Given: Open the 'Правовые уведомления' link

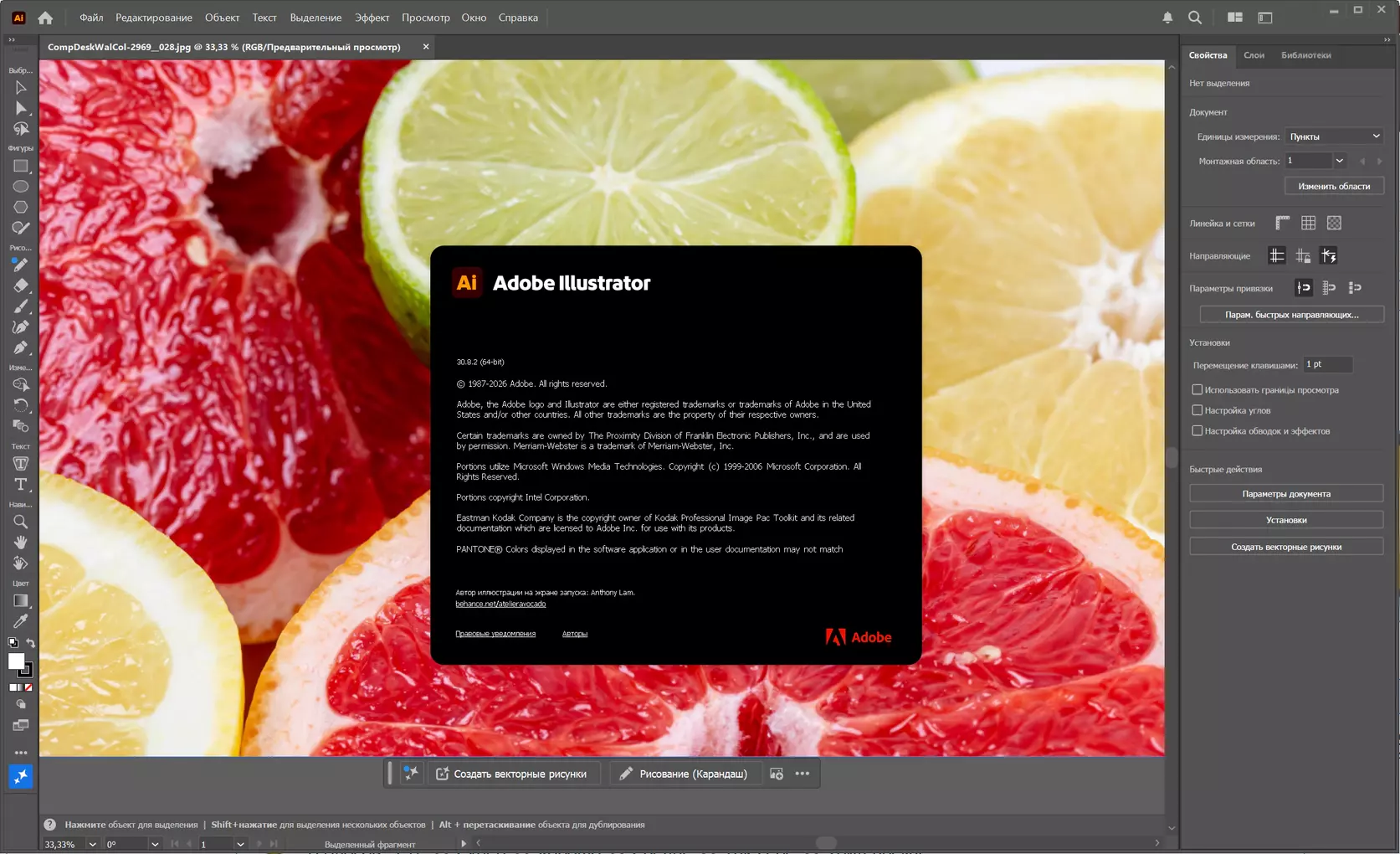Looking at the screenshot, I should (495, 634).
